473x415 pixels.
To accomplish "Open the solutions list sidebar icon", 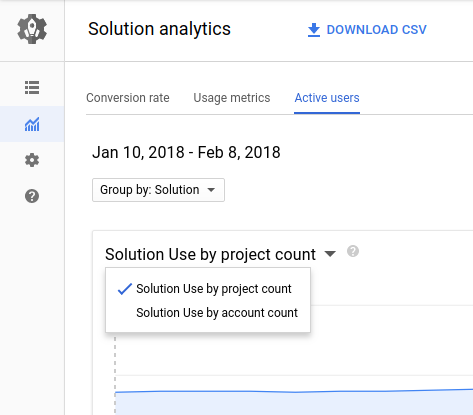I will coord(32,88).
